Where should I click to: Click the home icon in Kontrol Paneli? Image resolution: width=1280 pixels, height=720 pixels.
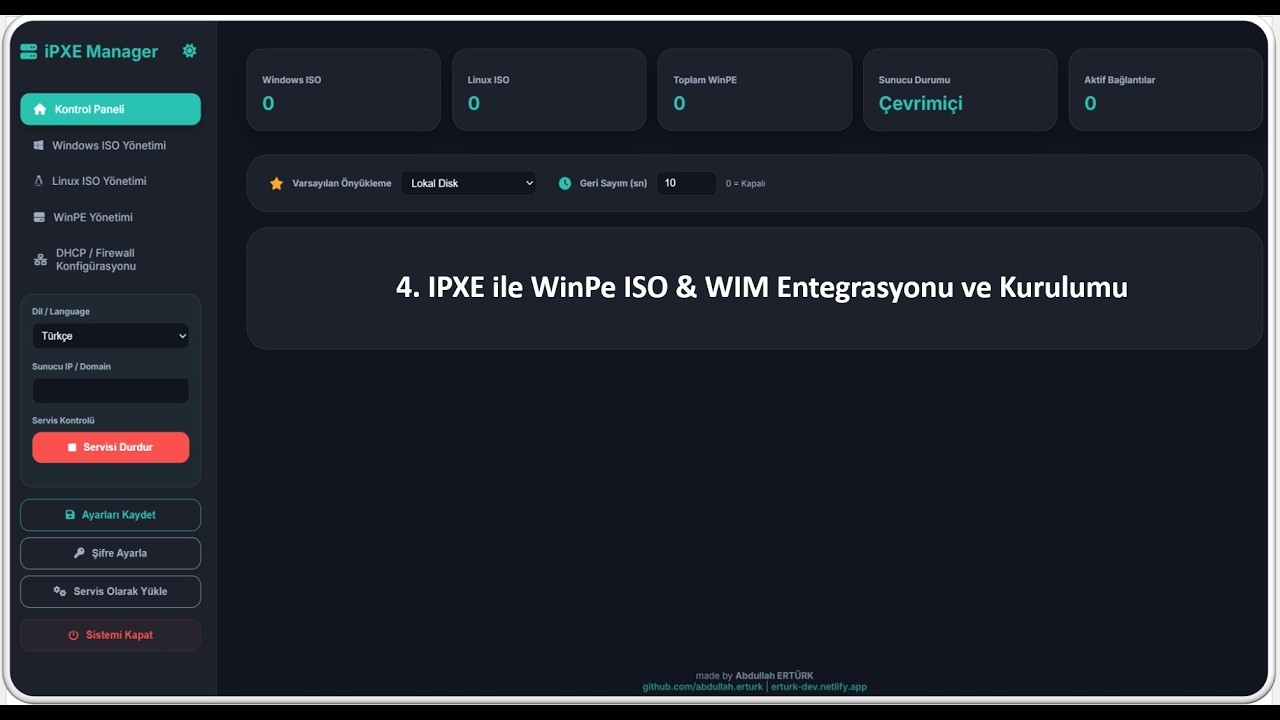coord(40,109)
